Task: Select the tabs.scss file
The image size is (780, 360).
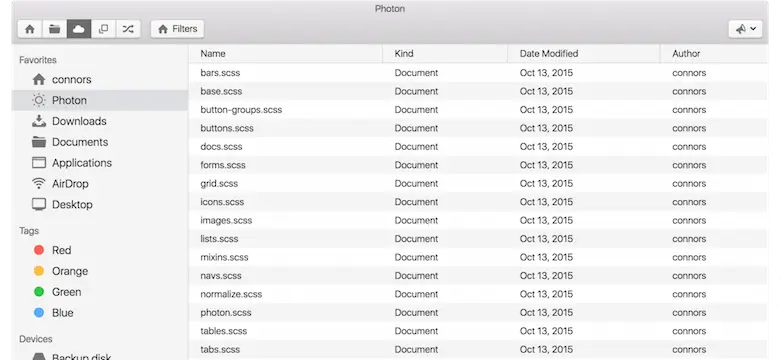Action: click(x=478, y=349)
